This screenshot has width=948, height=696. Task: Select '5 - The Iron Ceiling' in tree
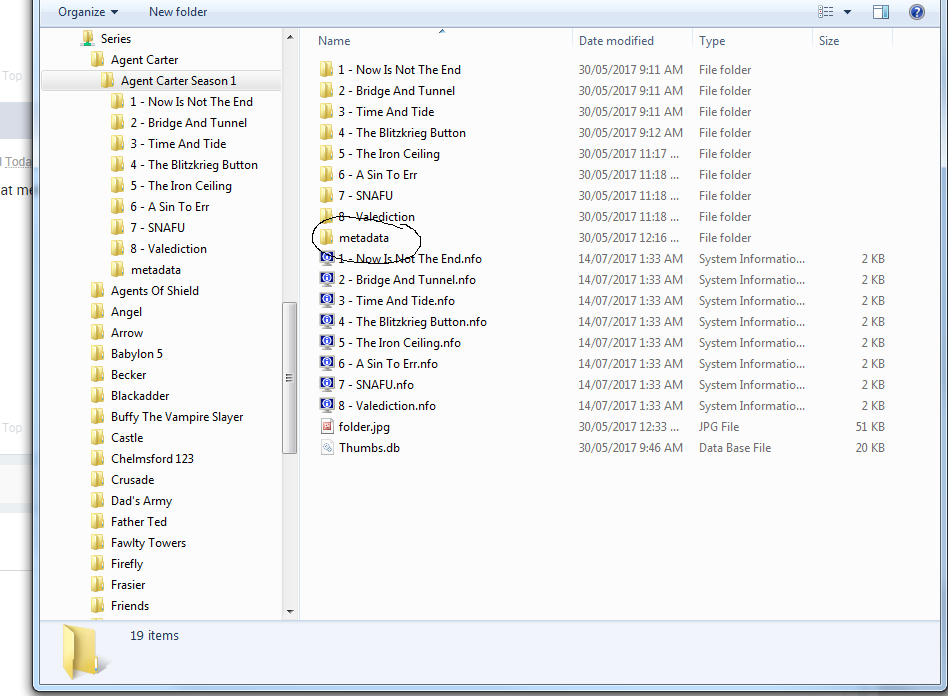(x=181, y=186)
